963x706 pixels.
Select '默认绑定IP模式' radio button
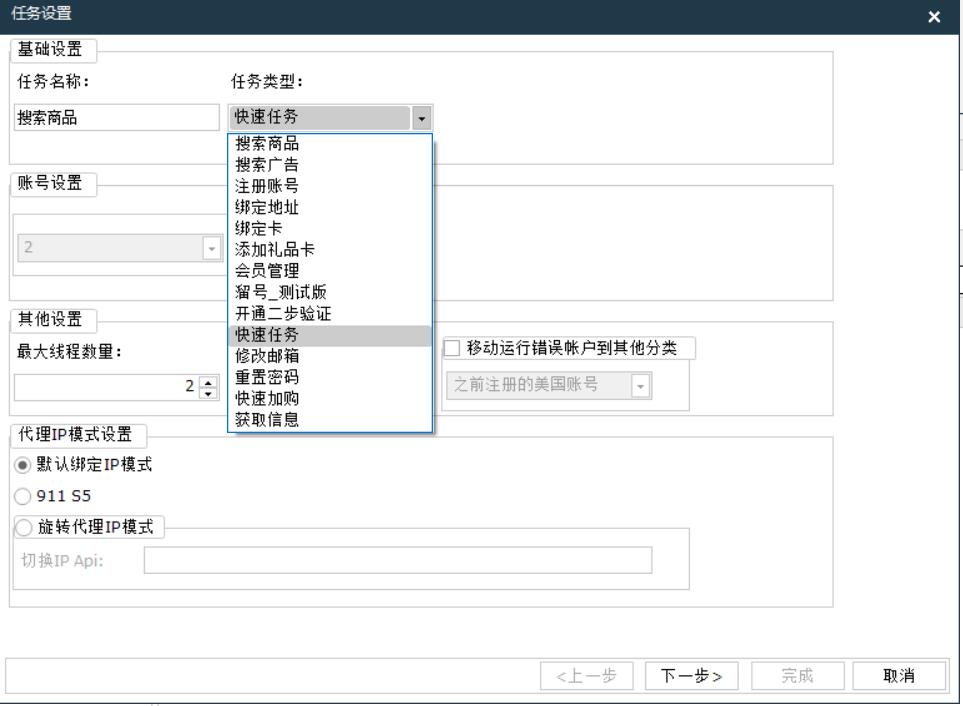[x=21, y=465]
